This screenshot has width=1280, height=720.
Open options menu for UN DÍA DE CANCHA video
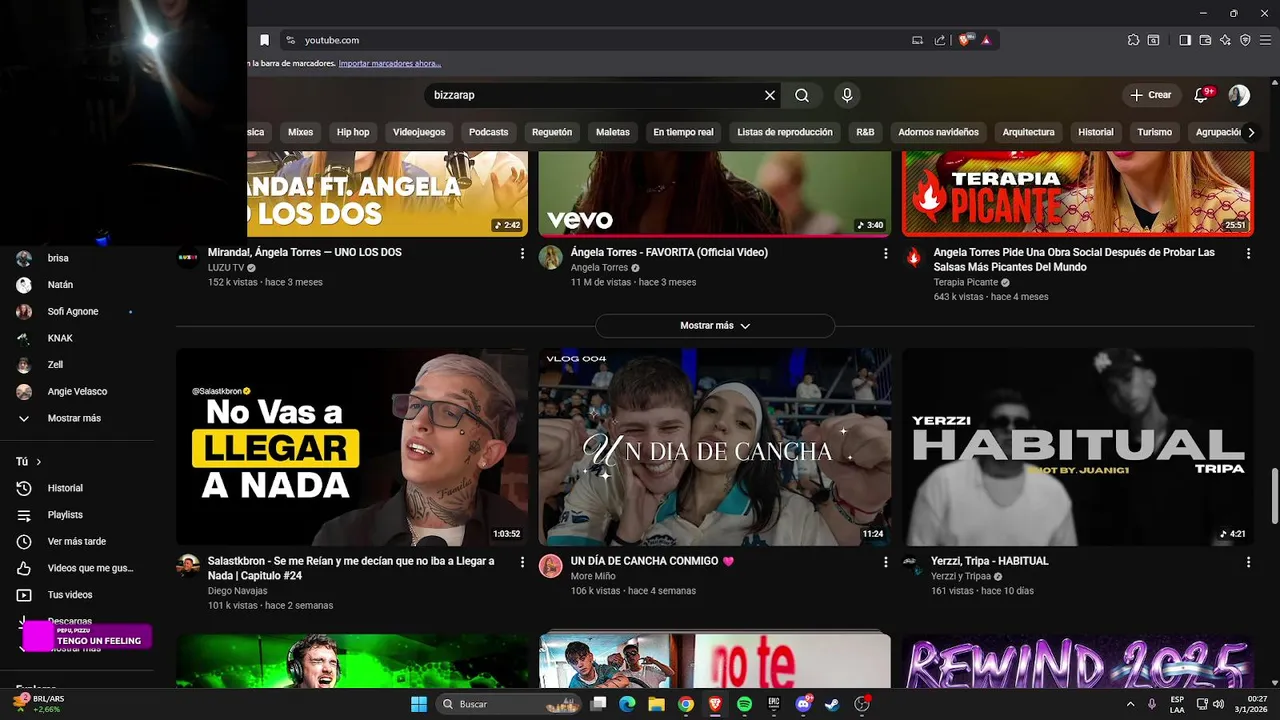tap(885, 563)
